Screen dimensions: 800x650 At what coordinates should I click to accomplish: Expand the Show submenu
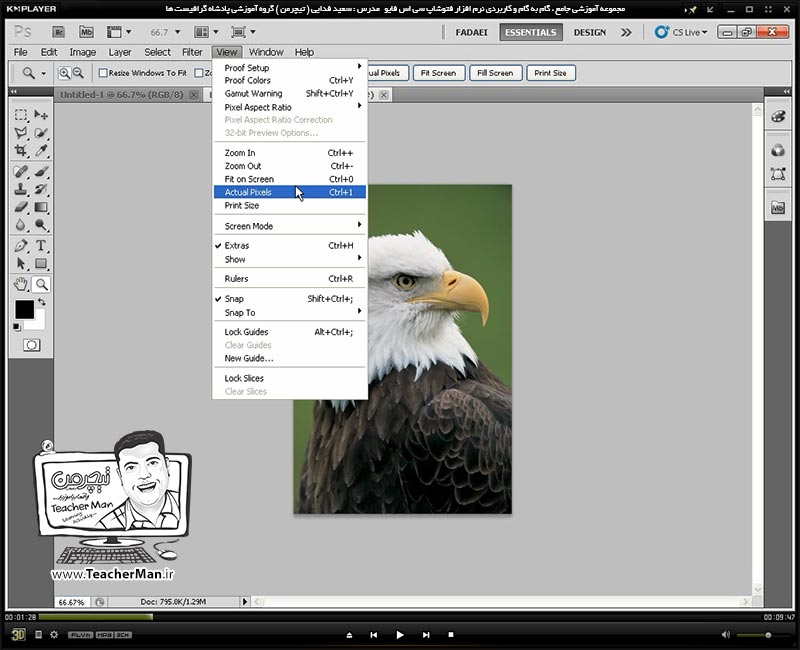[289, 259]
